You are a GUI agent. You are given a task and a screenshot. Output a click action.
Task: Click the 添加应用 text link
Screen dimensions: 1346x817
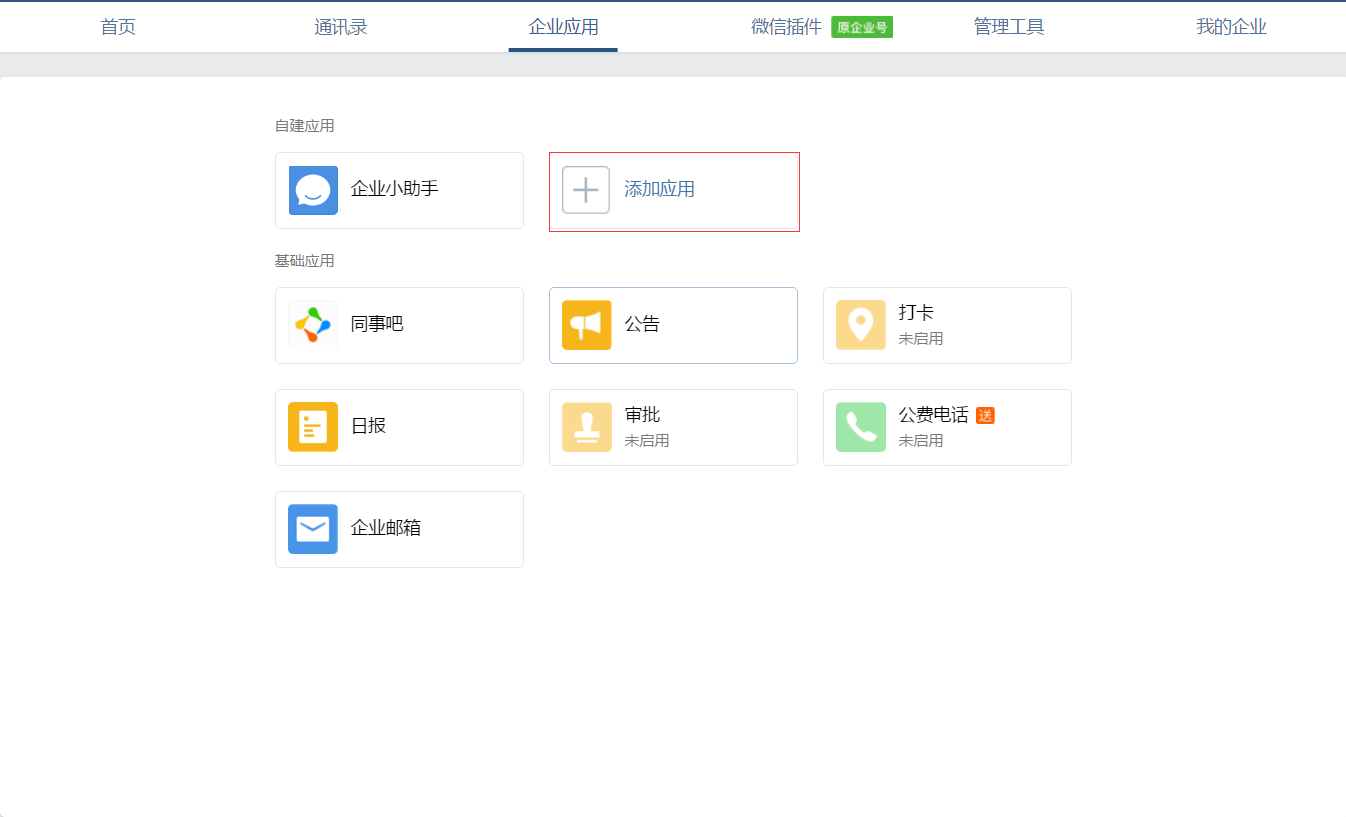click(659, 190)
